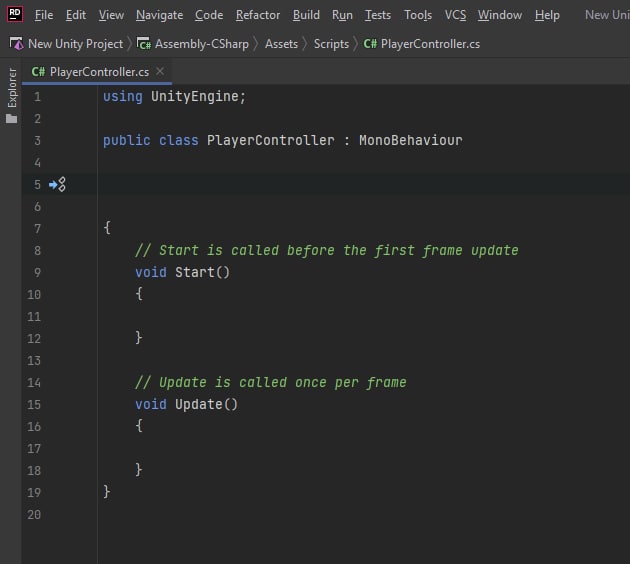The image size is (630, 564).
Task: Open the View menu
Action: pos(111,15)
